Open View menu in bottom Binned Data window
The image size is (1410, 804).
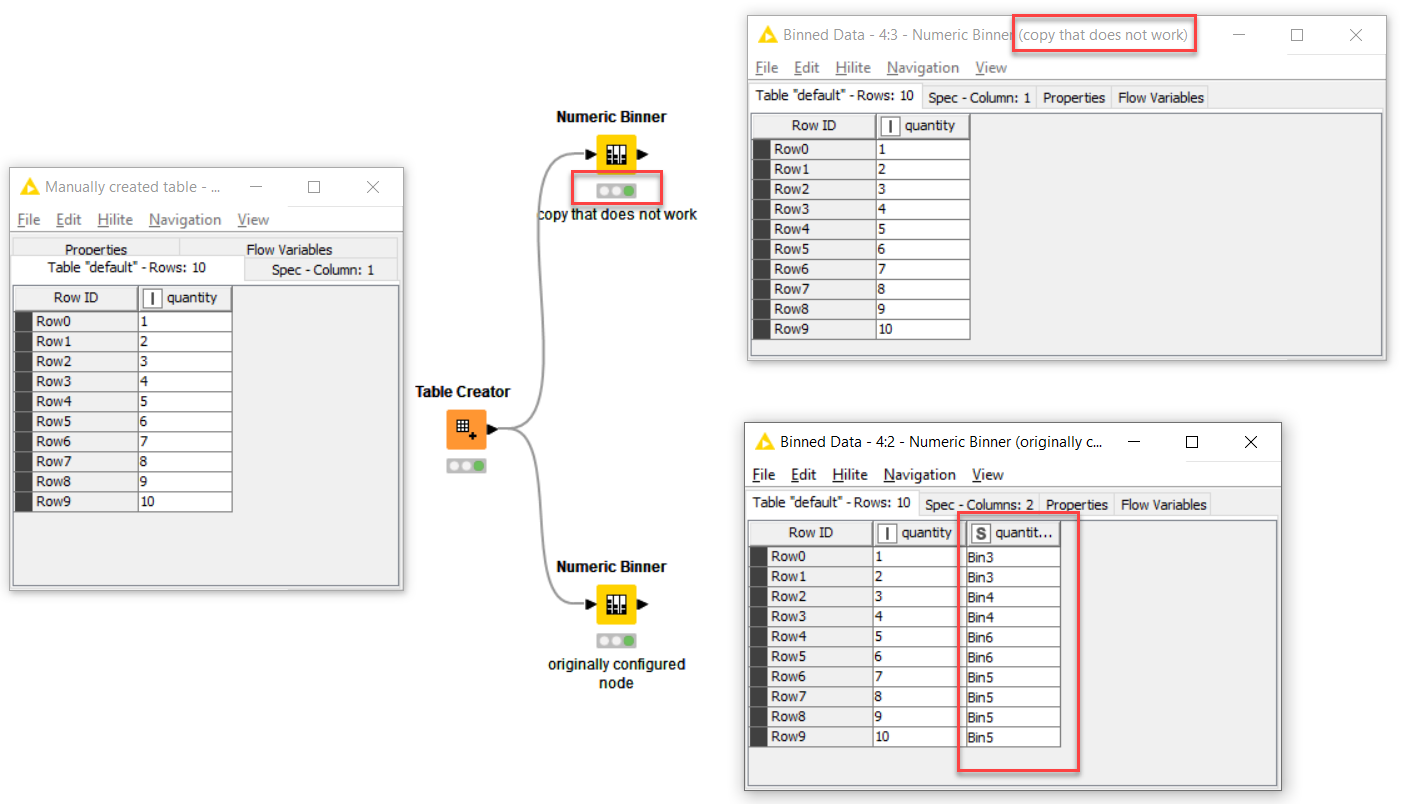point(987,475)
